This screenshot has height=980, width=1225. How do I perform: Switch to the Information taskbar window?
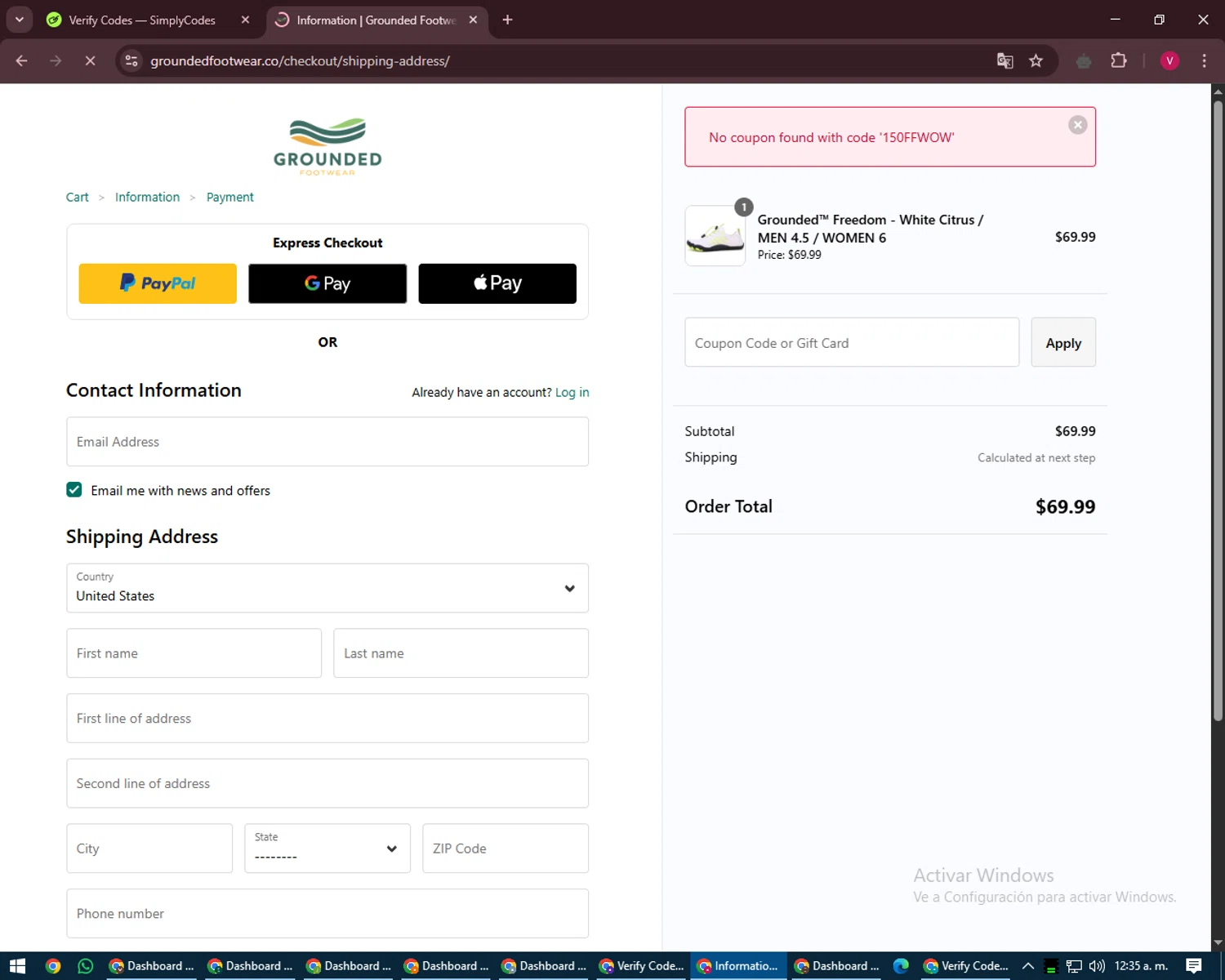(738, 966)
